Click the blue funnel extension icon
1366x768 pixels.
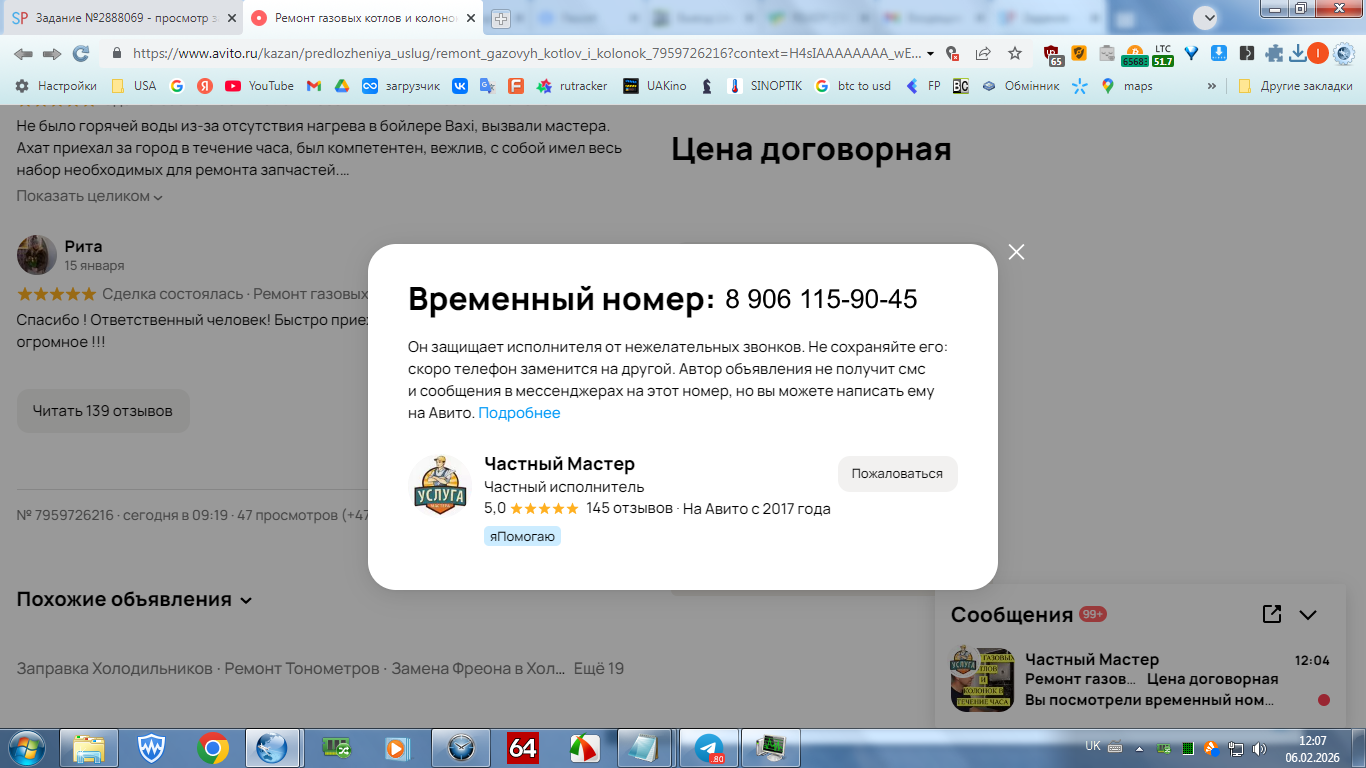point(1191,54)
